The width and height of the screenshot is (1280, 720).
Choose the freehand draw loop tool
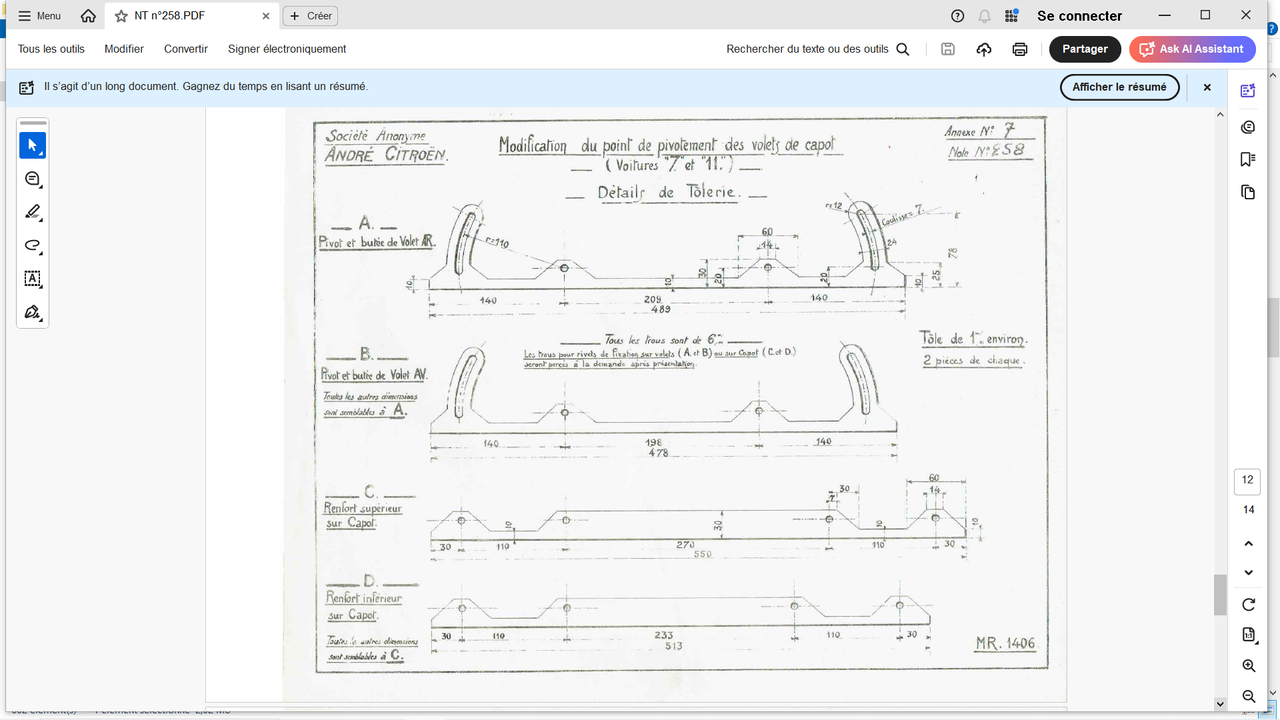(32, 246)
